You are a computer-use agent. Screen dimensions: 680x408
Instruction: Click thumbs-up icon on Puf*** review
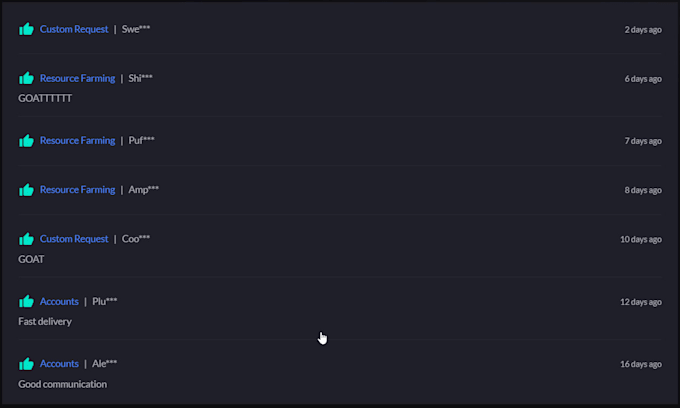[x=26, y=140]
